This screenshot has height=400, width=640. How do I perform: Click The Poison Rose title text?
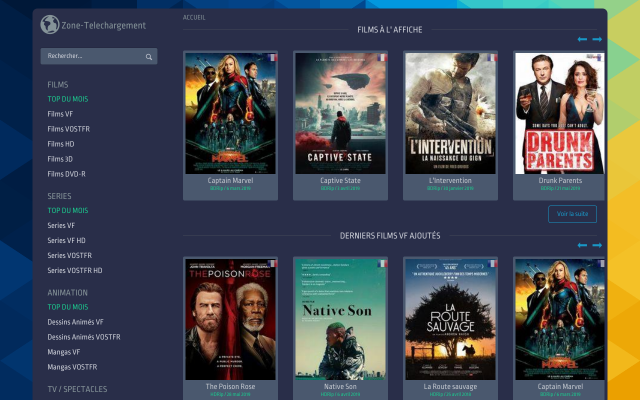coord(230,386)
